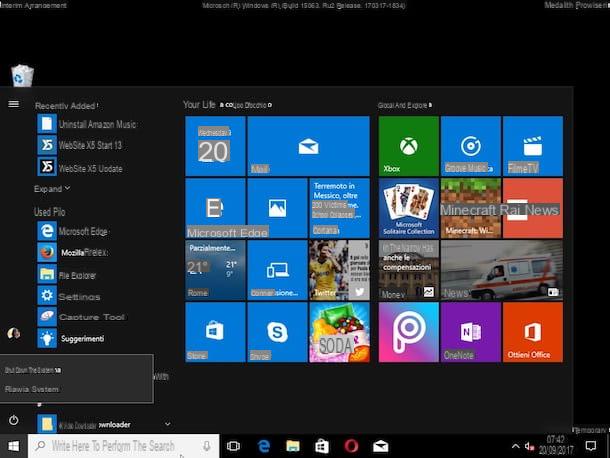Open Opera from the taskbar
The height and width of the screenshot is (458, 610).
[351, 446]
